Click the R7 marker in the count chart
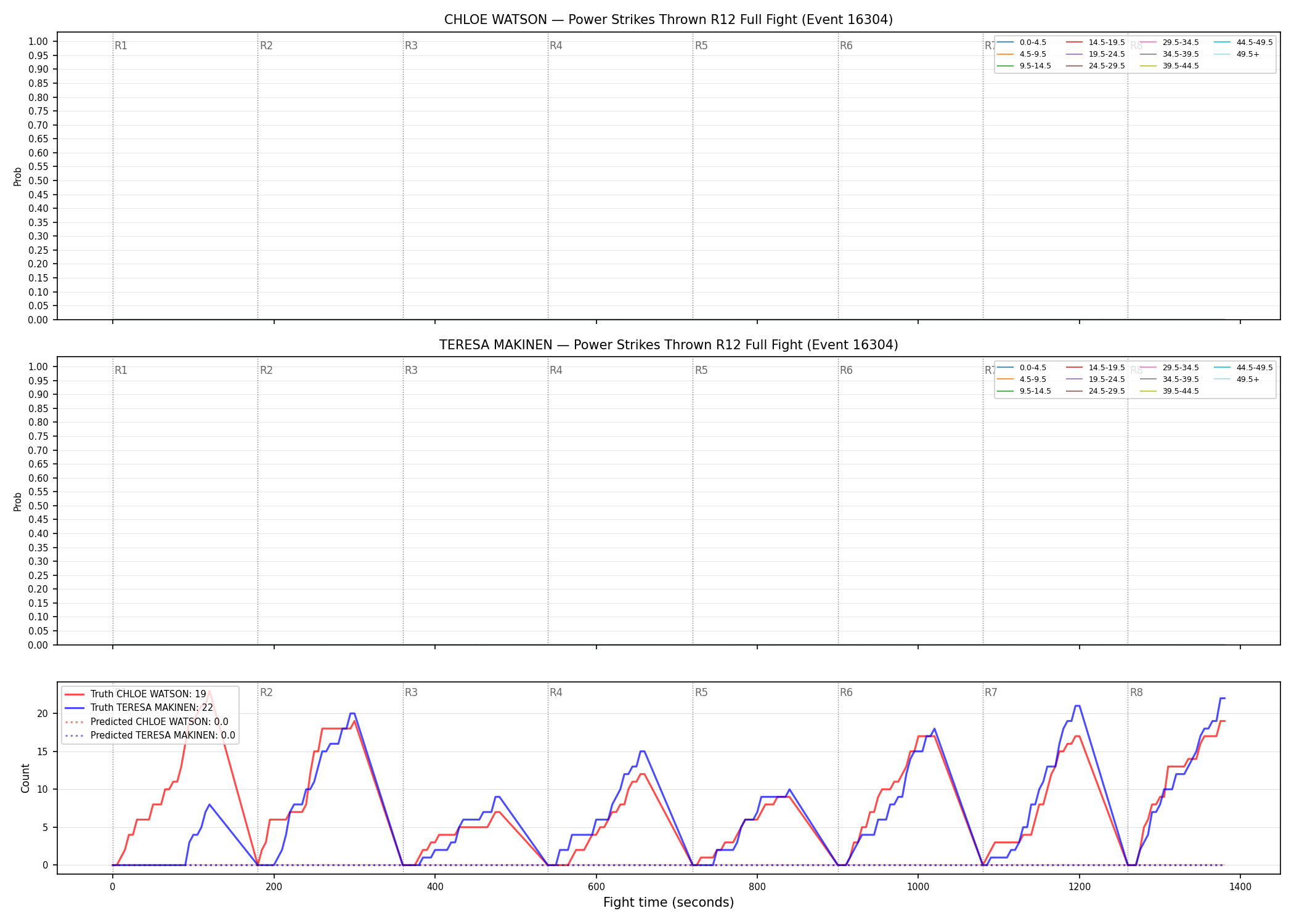 [991, 692]
